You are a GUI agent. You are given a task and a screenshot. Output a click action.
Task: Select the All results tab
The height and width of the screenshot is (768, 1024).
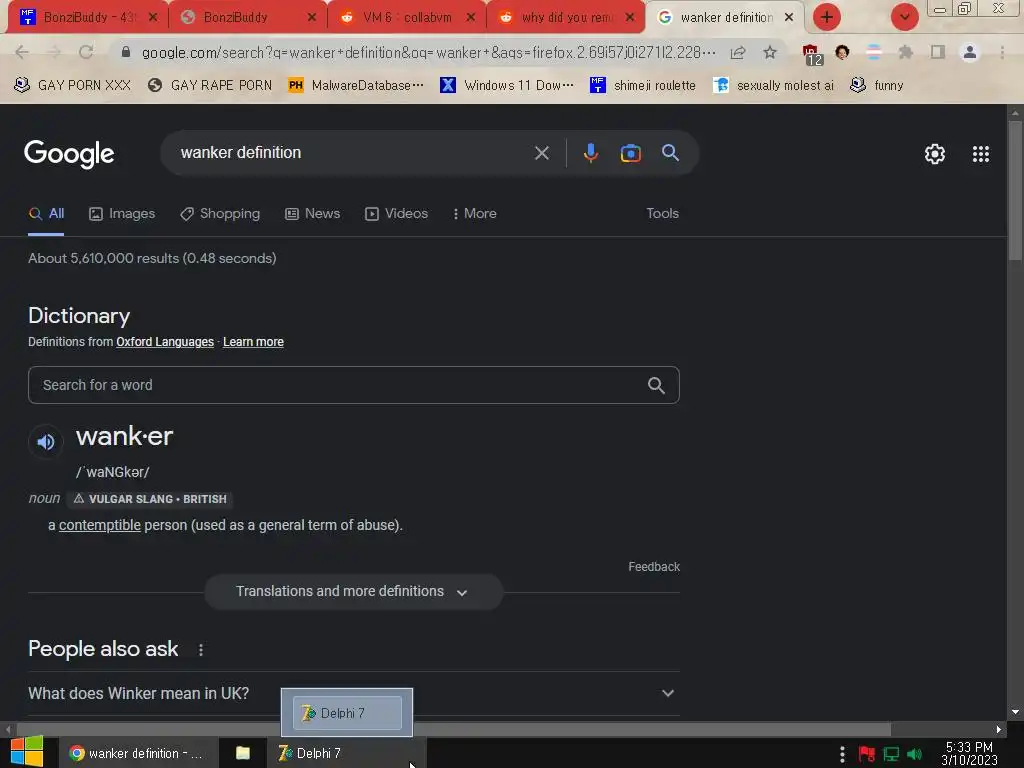[46, 214]
